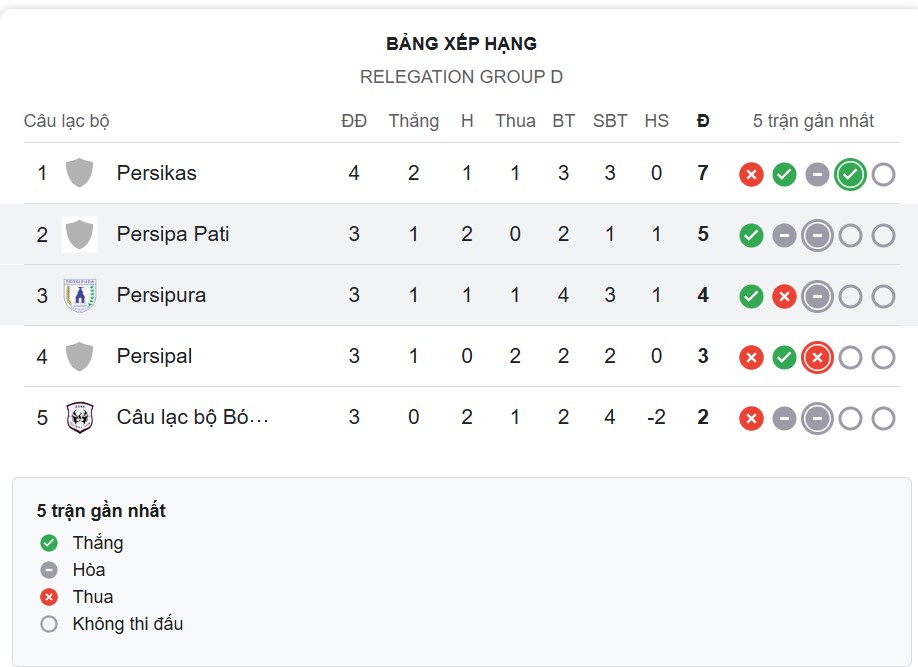Image resolution: width=918 pixels, height=667 pixels.
Task: Click the Đ points column header
Action: (703, 120)
